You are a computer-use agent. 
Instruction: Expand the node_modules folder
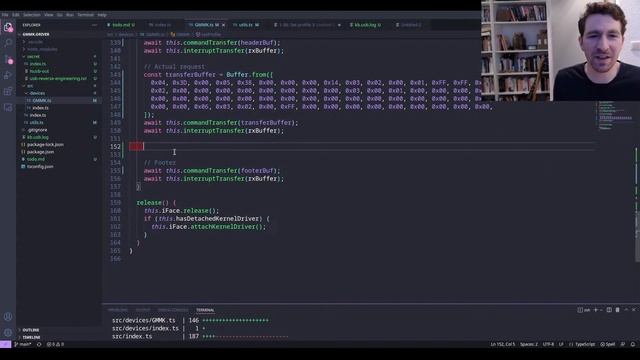point(42,49)
